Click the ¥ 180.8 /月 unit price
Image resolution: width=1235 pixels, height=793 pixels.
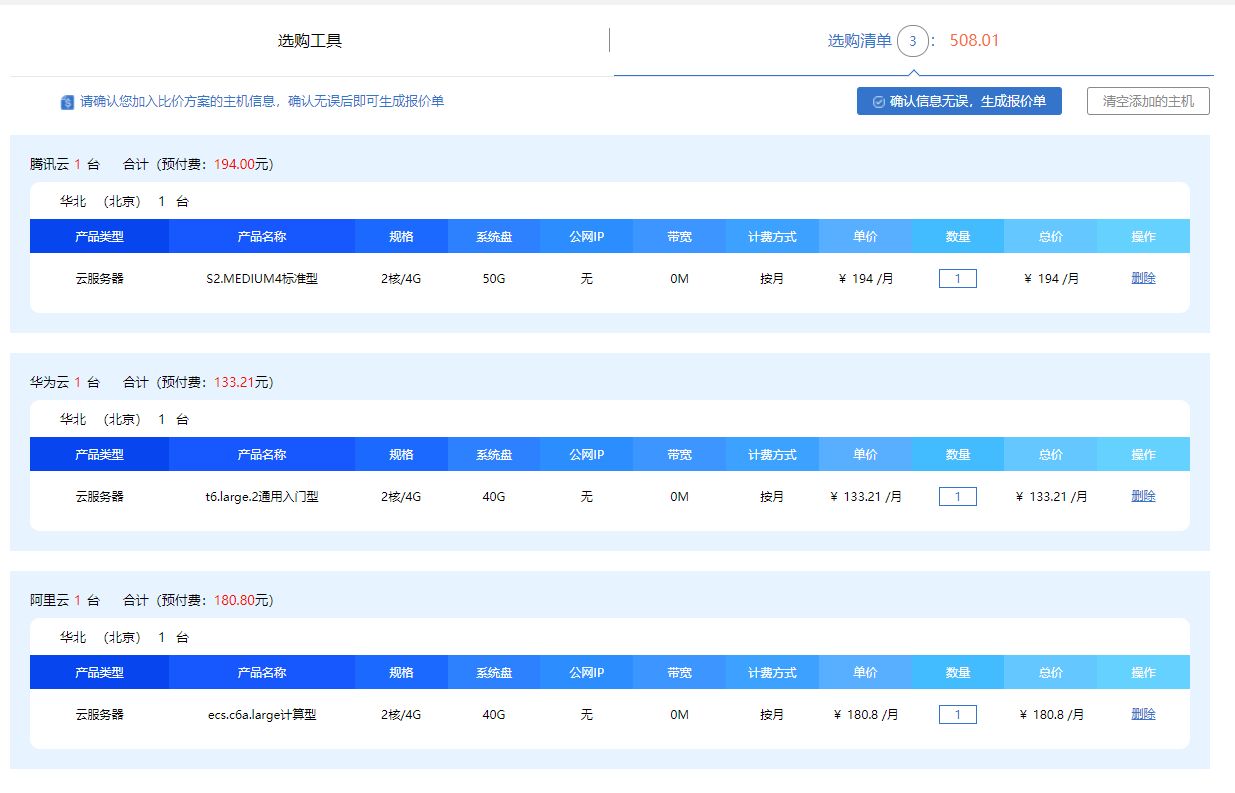(866, 715)
